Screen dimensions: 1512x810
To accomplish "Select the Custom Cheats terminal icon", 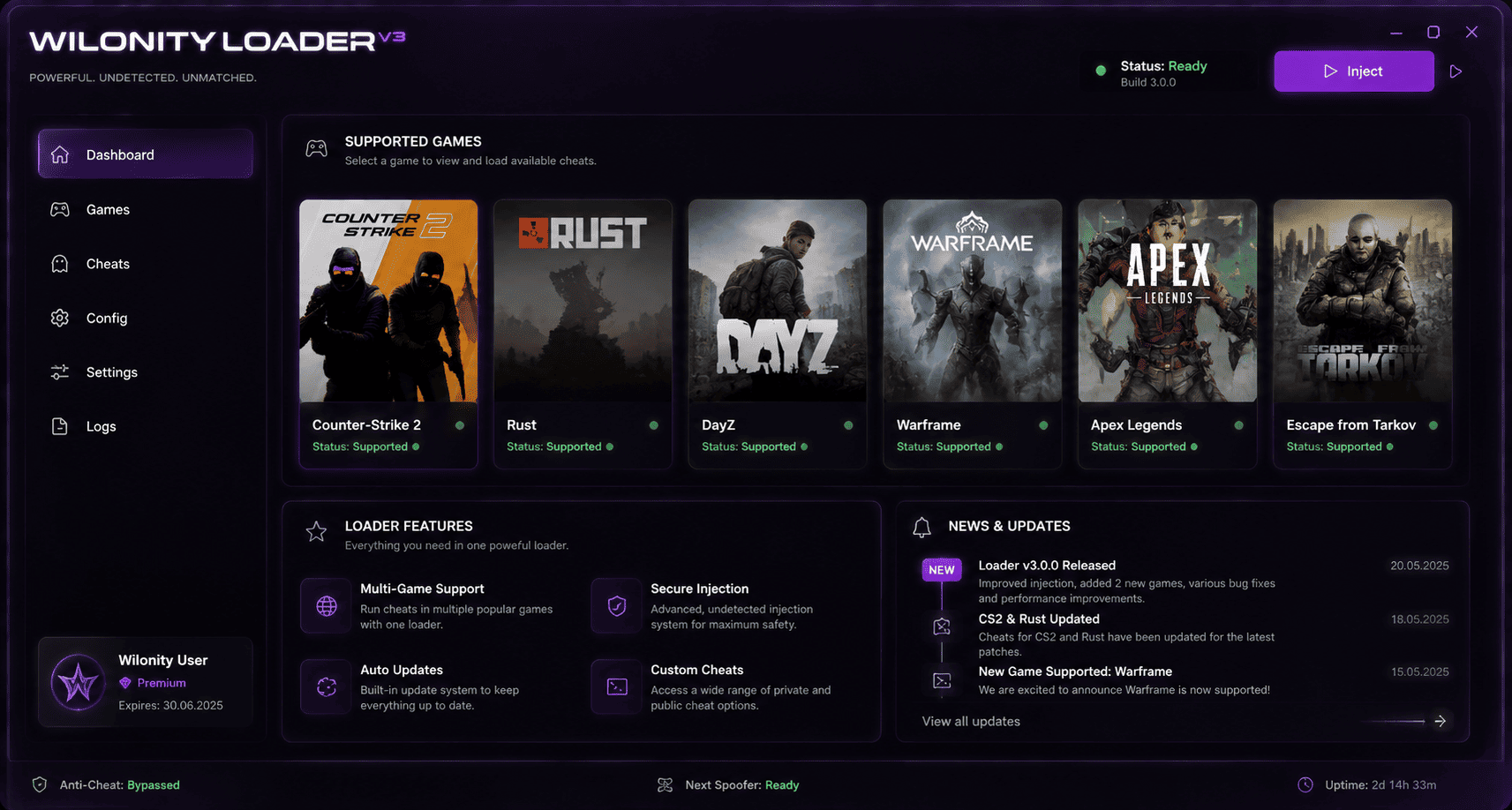I will [x=617, y=686].
